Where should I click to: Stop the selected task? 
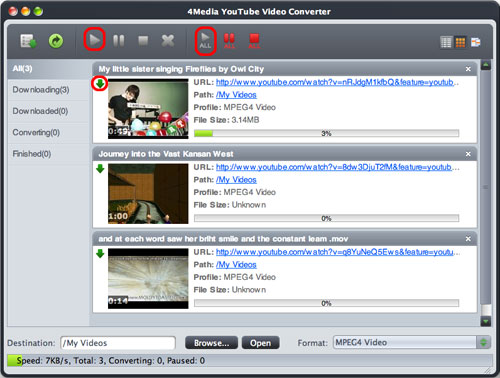(143, 41)
